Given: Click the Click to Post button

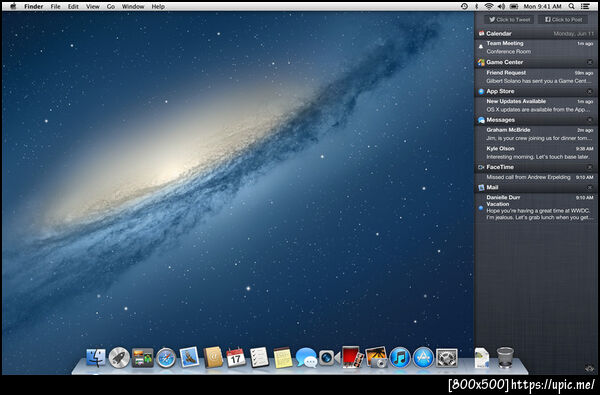Looking at the screenshot, I should pyautogui.click(x=563, y=20).
